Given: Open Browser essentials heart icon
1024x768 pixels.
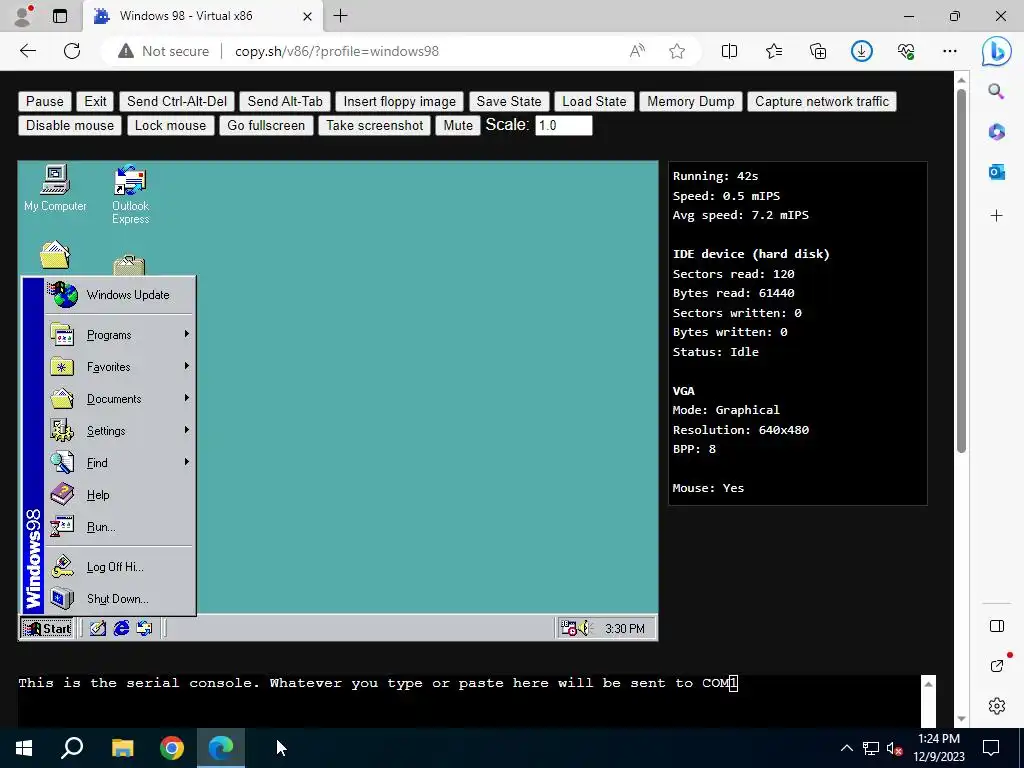Looking at the screenshot, I should coord(906,51).
